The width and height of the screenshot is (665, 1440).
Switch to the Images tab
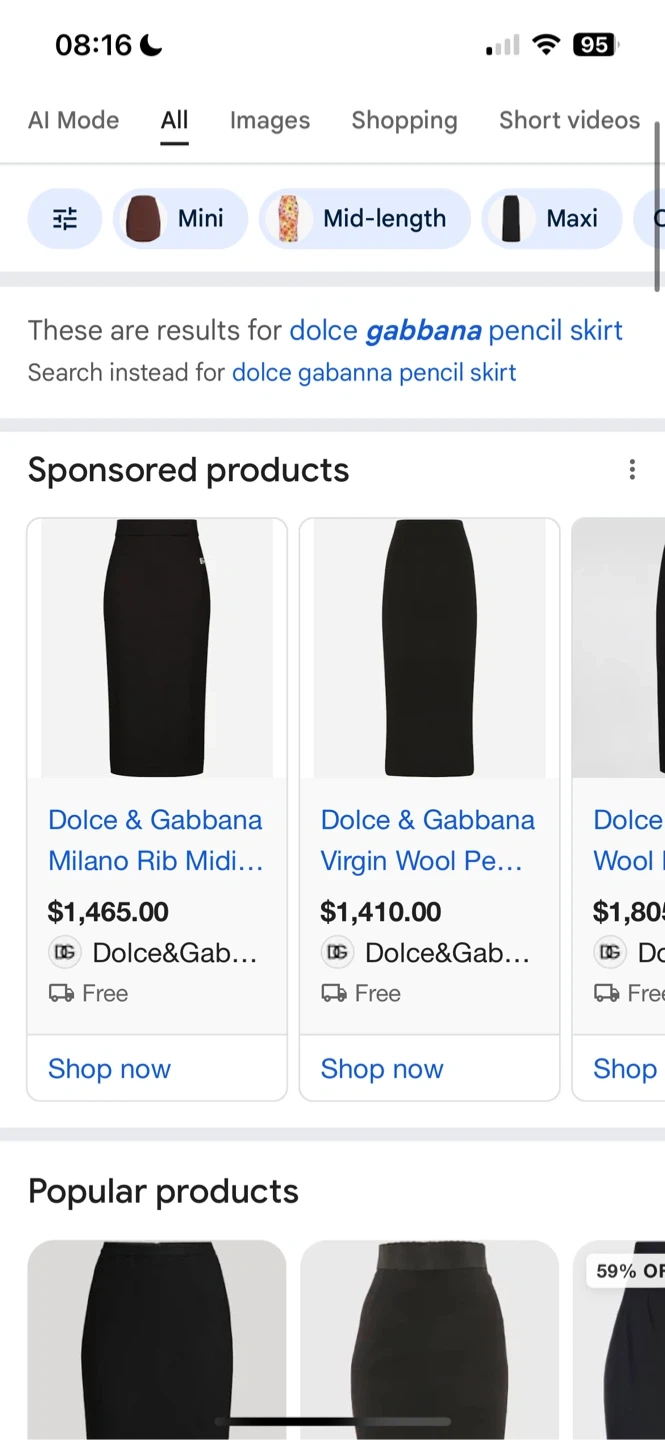coord(270,121)
